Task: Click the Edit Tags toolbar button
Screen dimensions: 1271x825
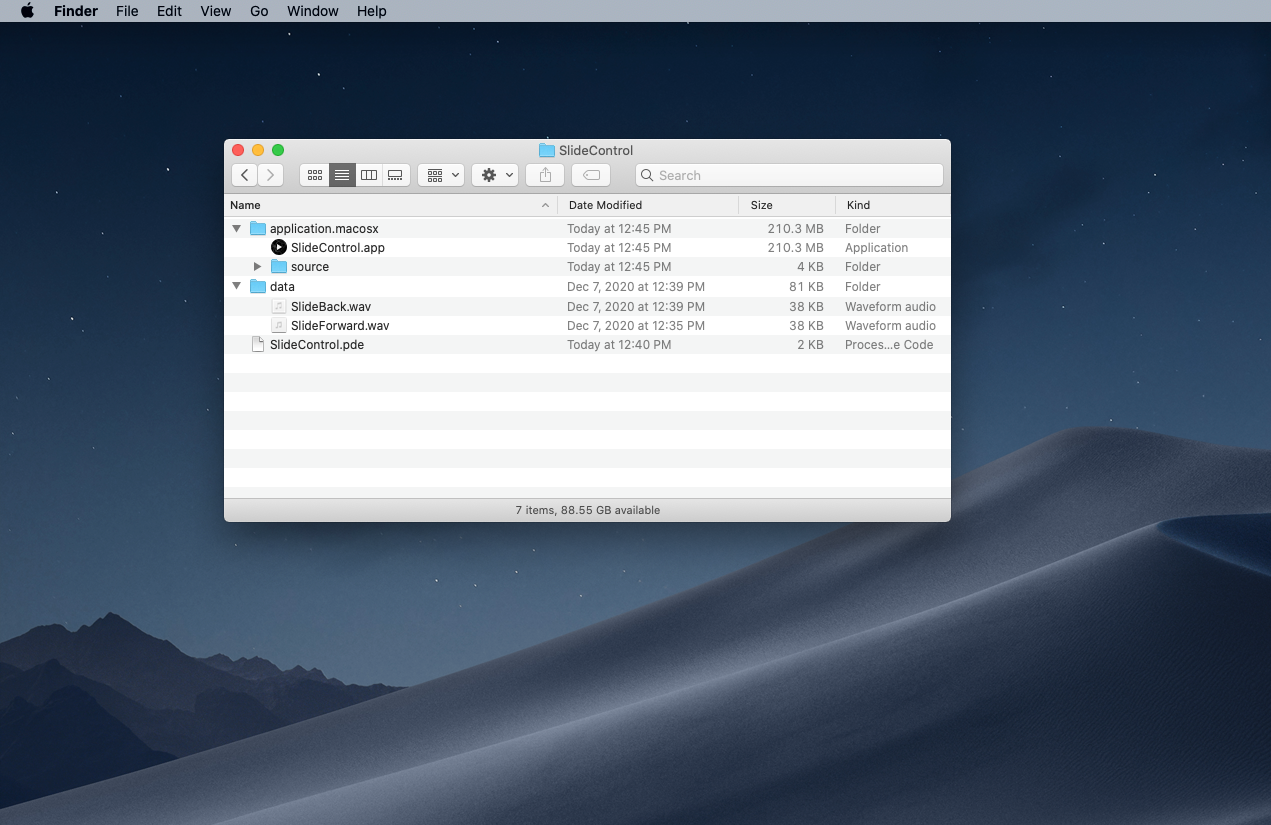Action: [591, 175]
